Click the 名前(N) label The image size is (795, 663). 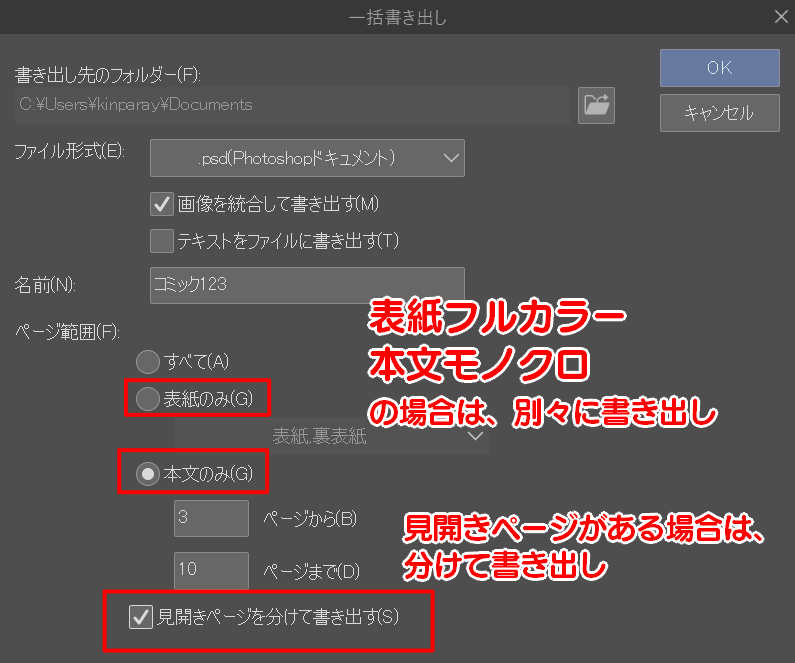[x=45, y=285]
